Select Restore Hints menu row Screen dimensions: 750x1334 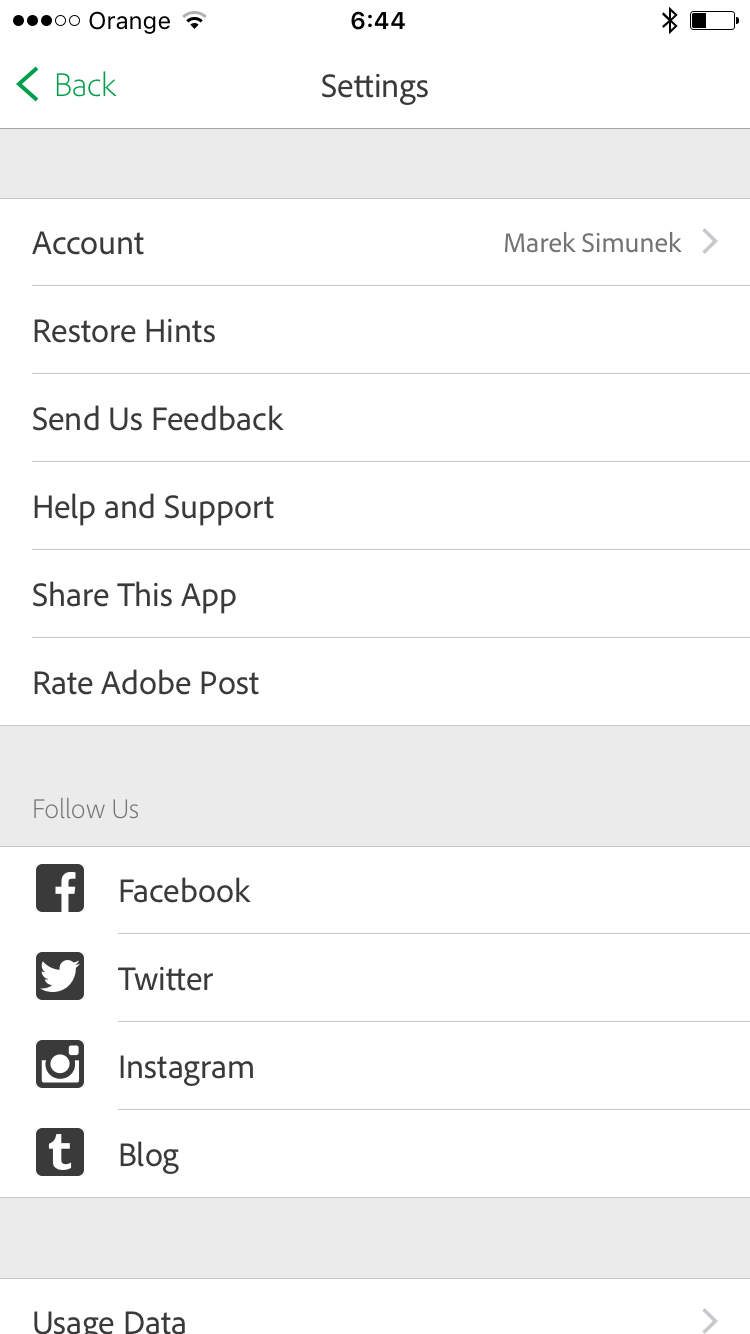coord(375,330)
